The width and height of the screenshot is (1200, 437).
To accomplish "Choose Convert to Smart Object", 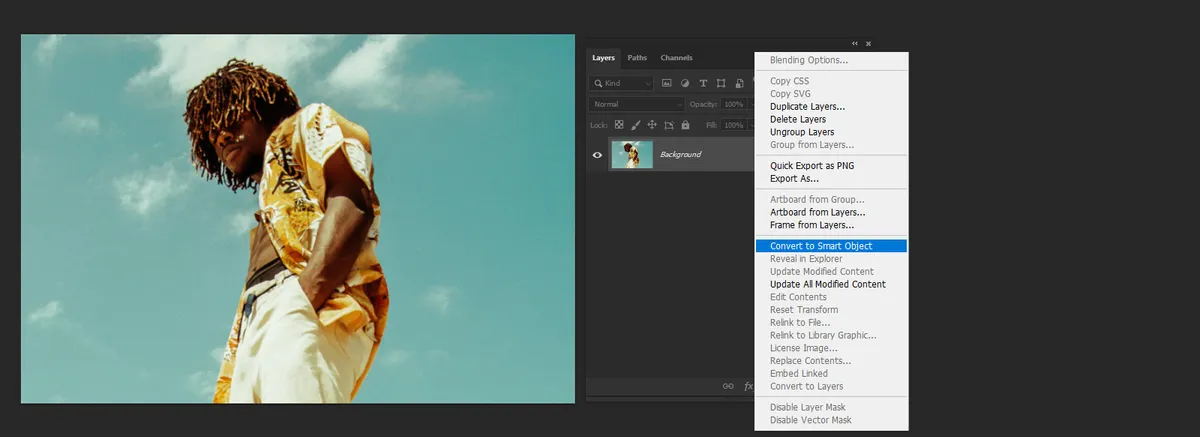I will point(831,246).
